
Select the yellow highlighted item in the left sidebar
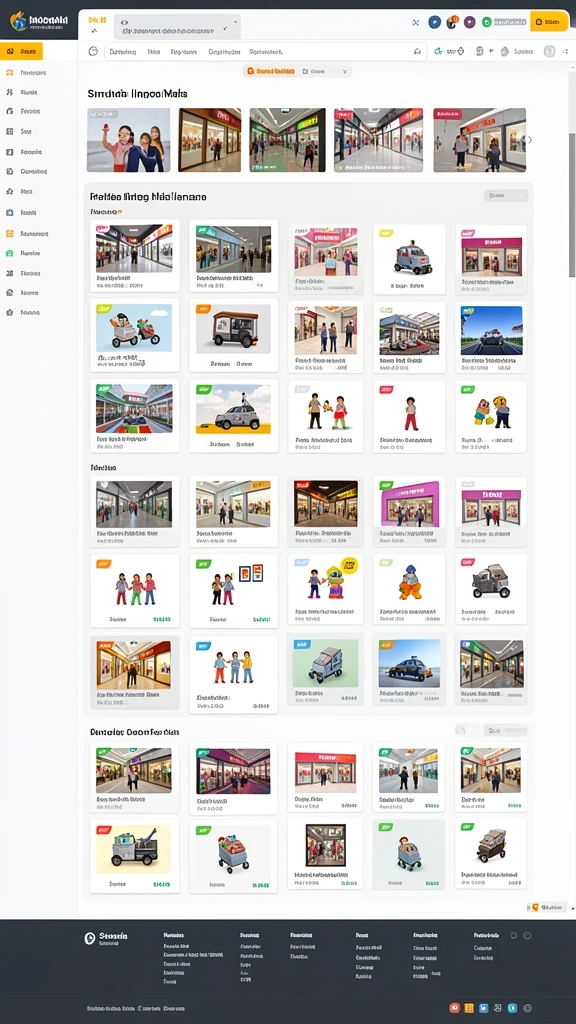22,51
